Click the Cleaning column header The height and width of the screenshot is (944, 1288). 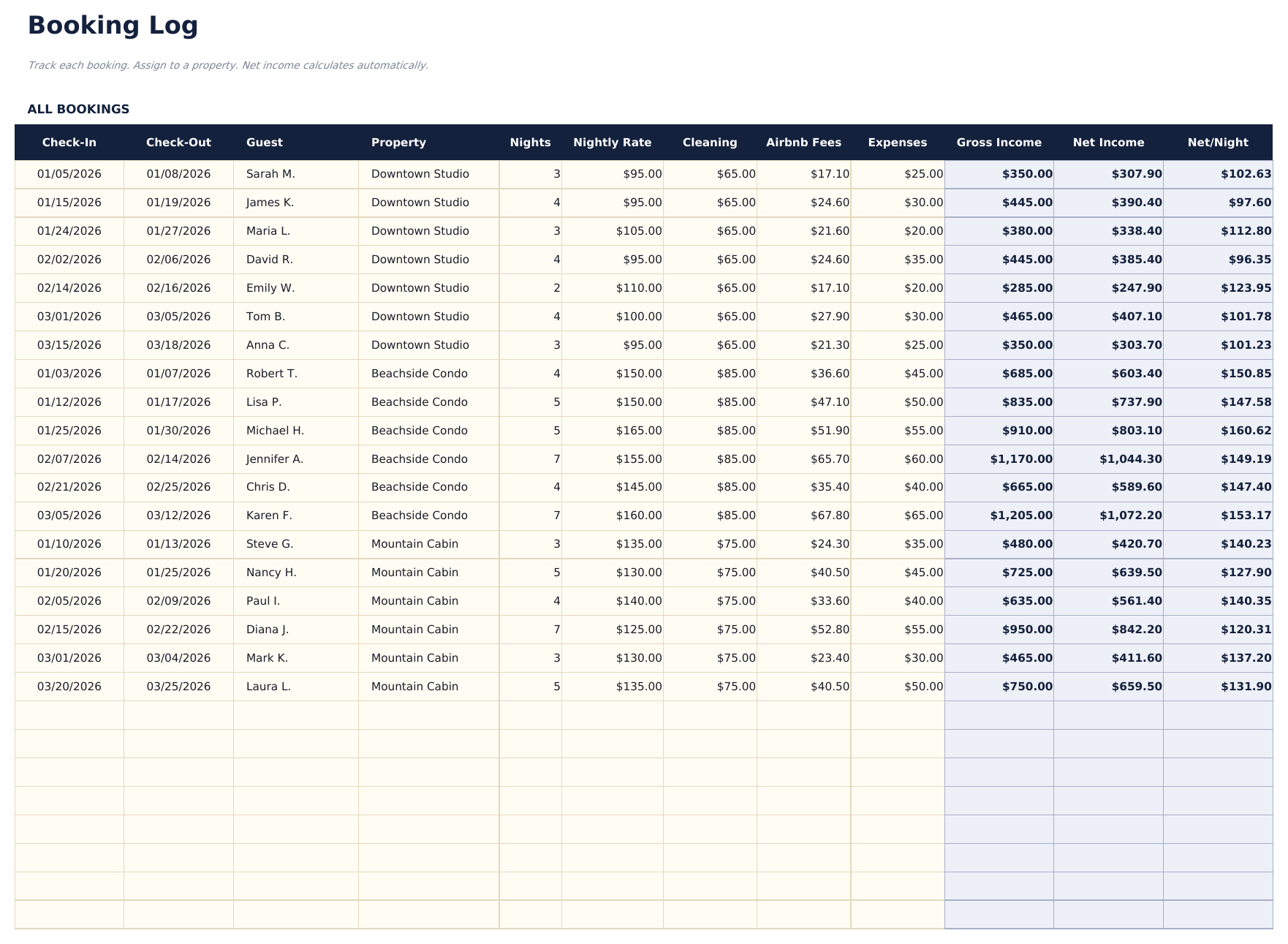(710, 143)
